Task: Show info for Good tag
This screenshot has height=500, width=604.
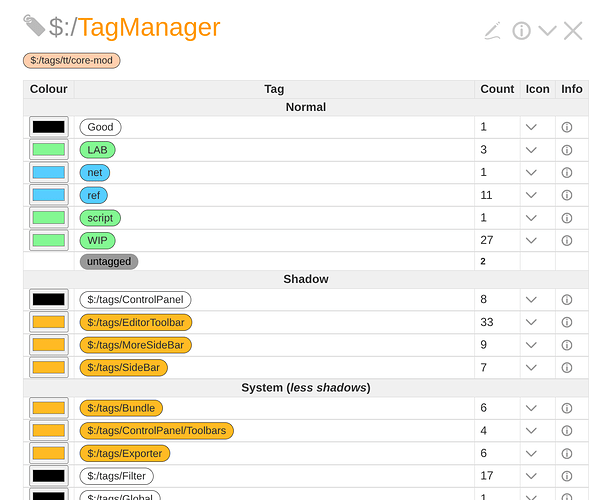Action: point(567,127)
